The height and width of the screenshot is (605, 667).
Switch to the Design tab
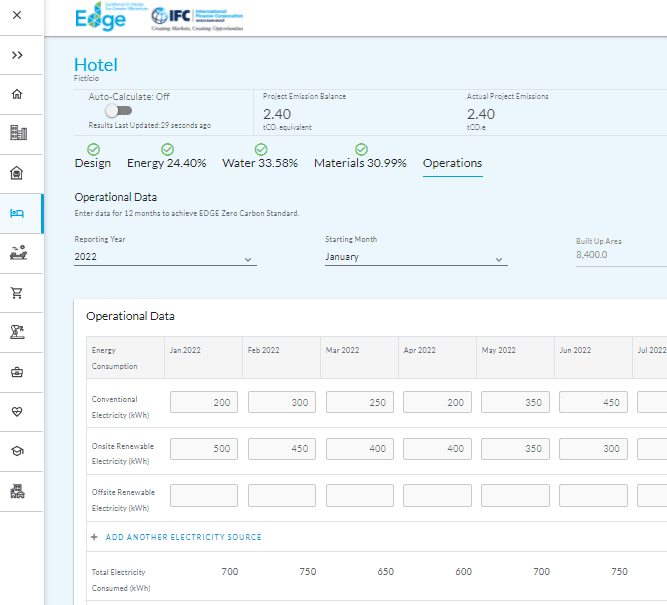pos(93,163)
